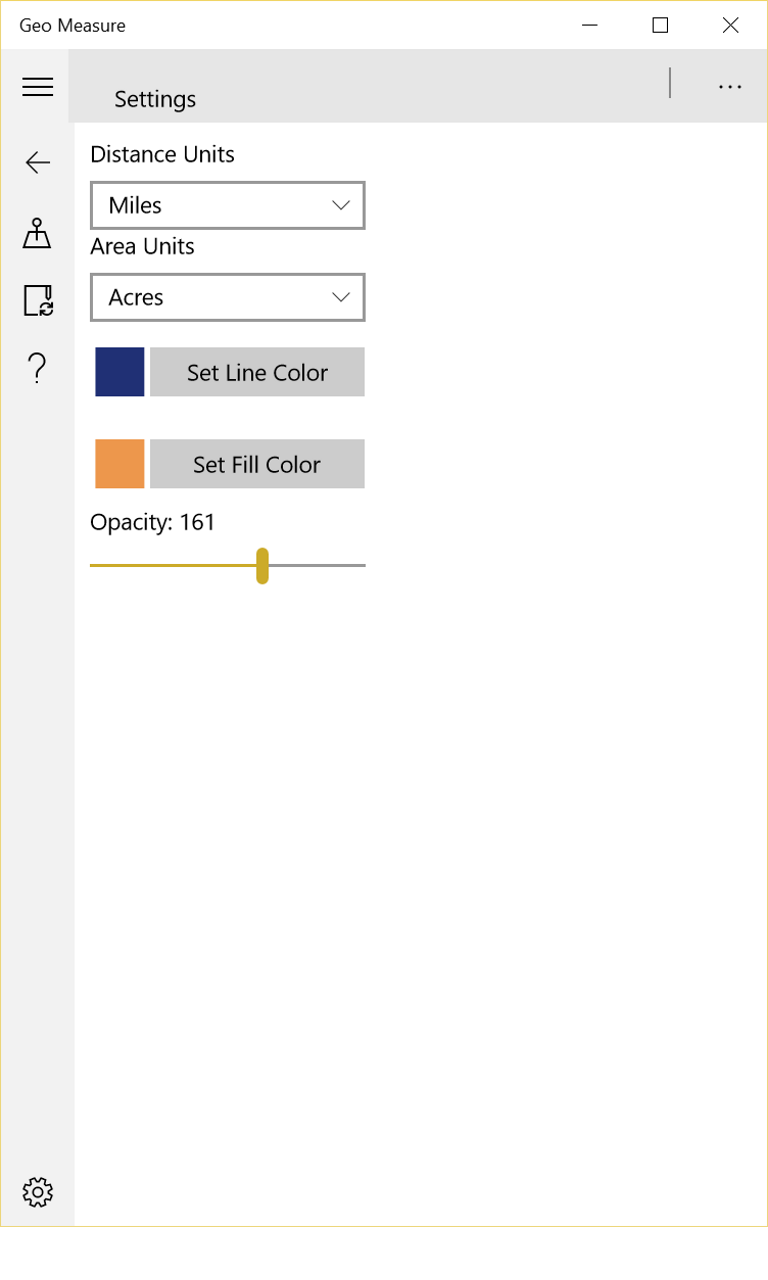Close the Geo Measure window
The height and width of the screenshot is (1280, 768).
731,25
